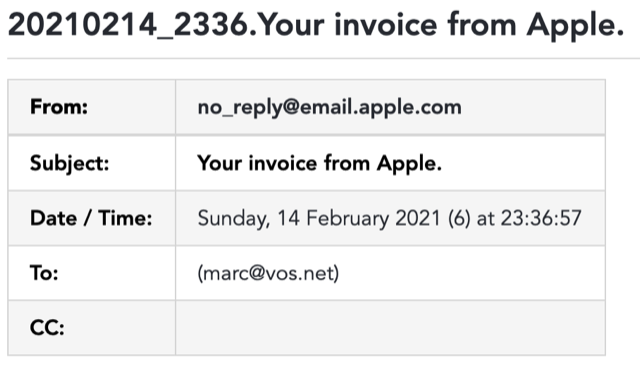Select the 'Subject:' row label
Viewport: 640px width, 370px height.
click(x=69, y=164)
